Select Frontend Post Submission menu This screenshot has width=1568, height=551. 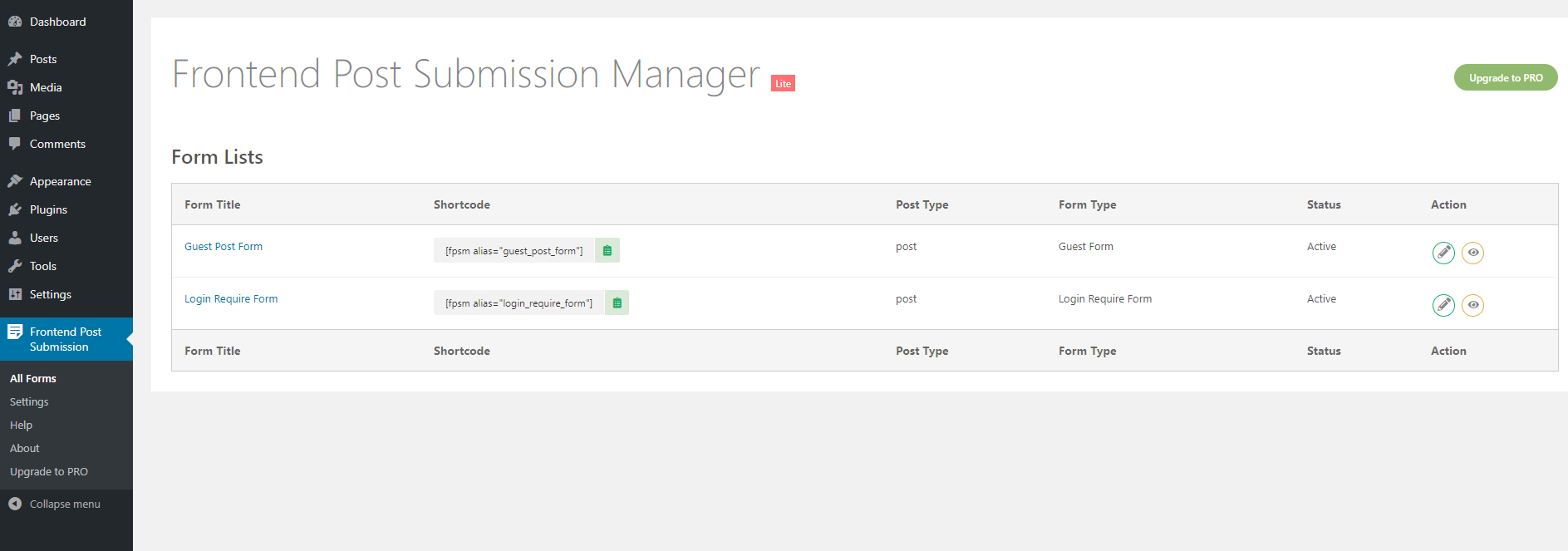coord(66,339)
